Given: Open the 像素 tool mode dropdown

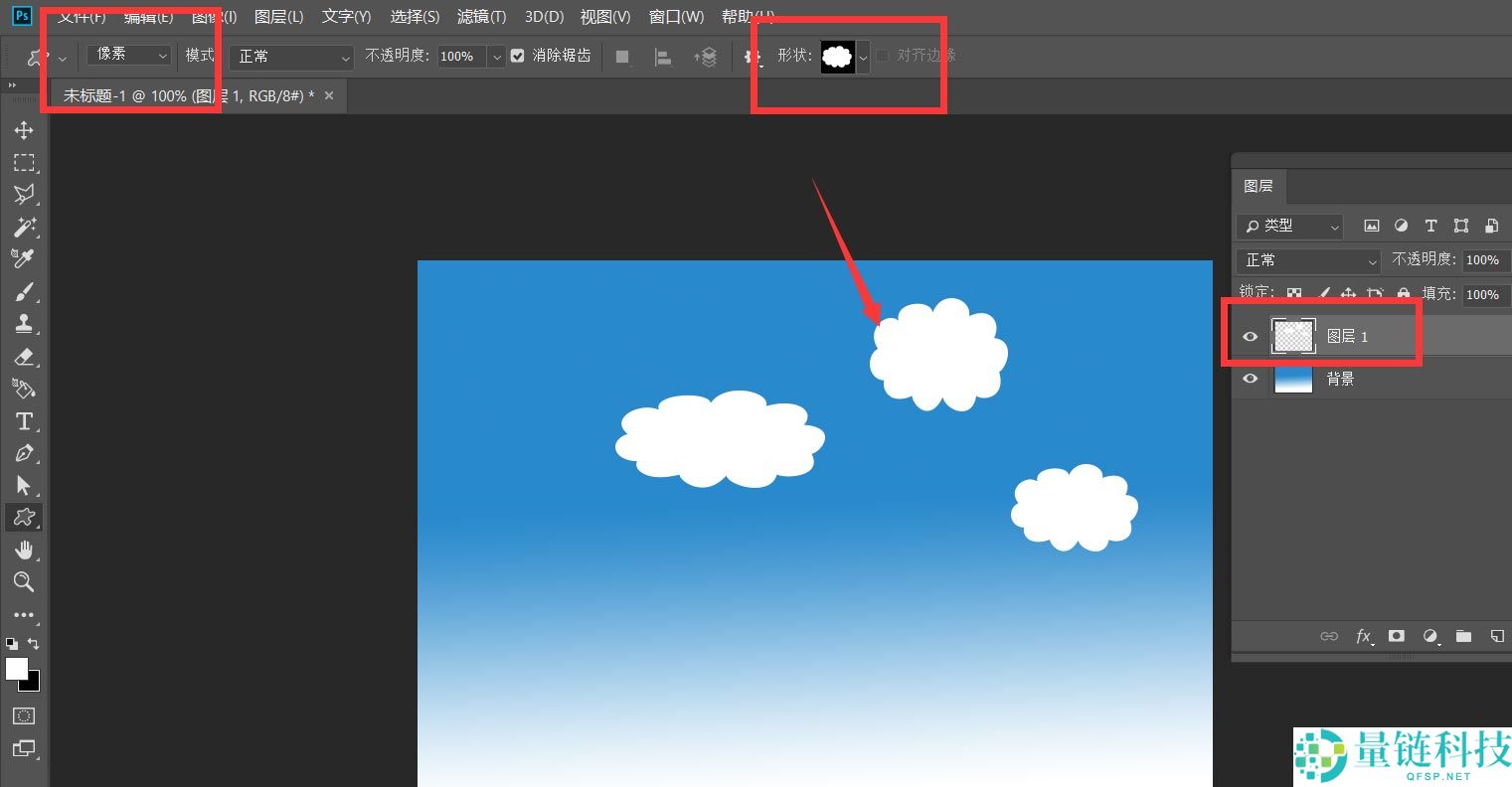Looking at the screenshot, I should 129,56.
